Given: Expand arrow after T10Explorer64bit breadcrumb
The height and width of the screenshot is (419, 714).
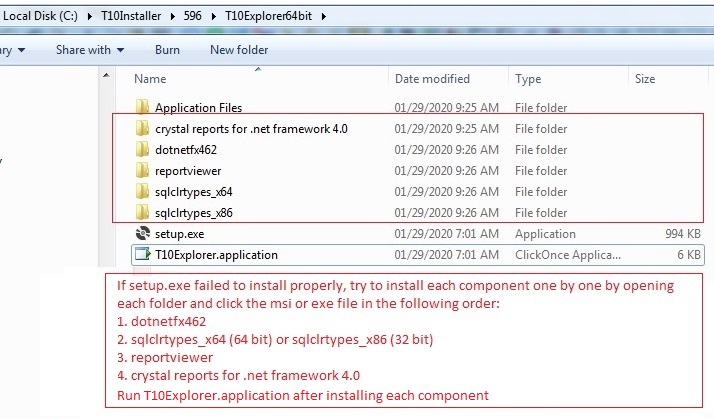Looking at the screenshot, I should point(324,16).
